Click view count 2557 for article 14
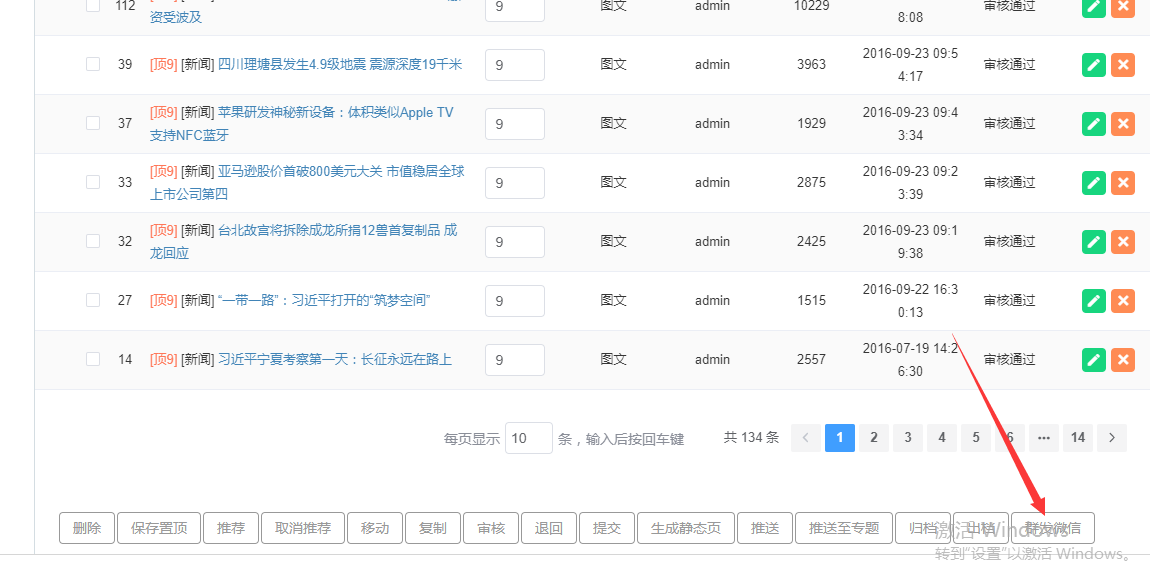1150x562 pixels. (811, 359)
